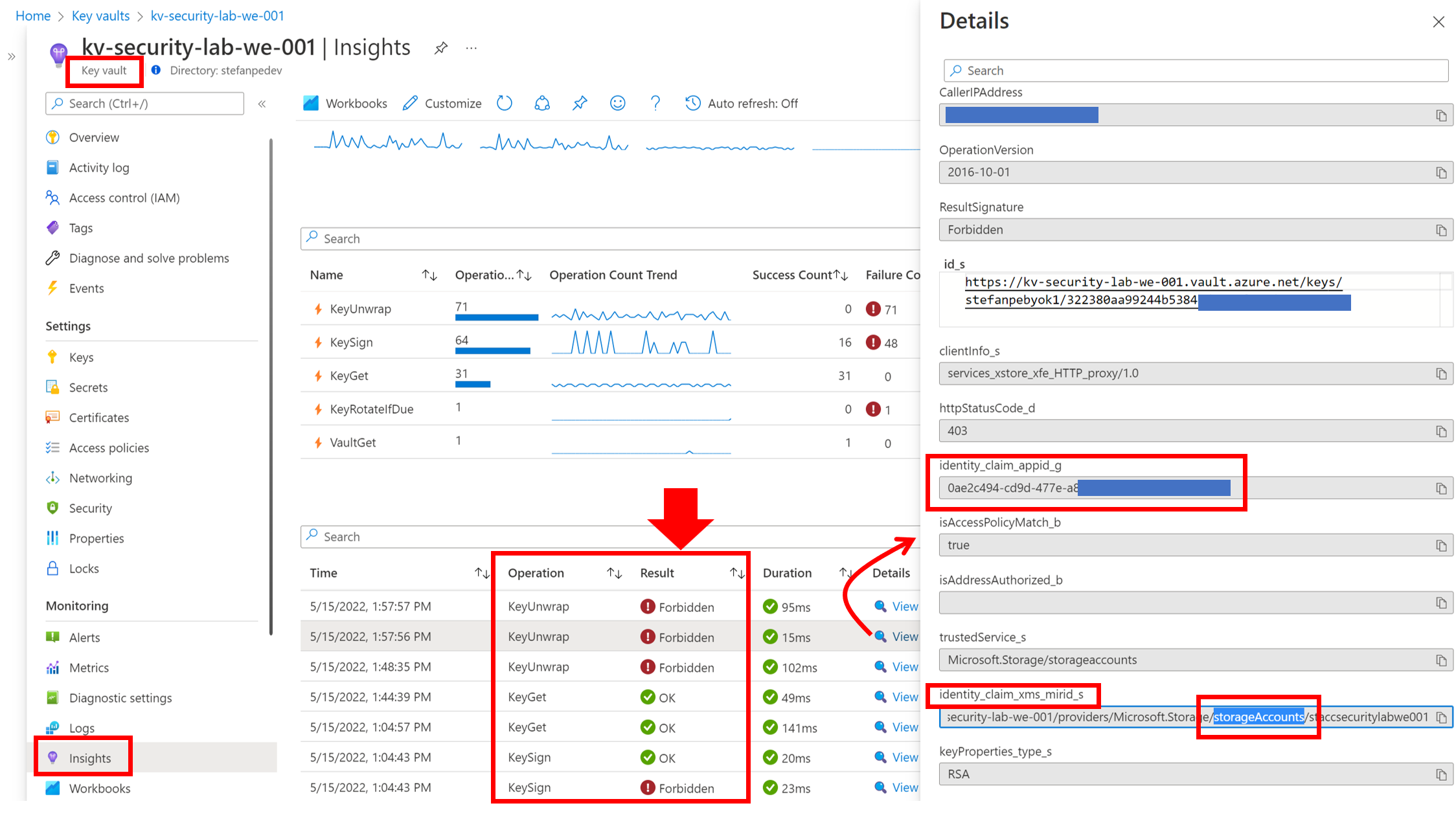Copy the httpStatusCode_d 403 value
The image size is (1456, 821).
pos(1440,431)
